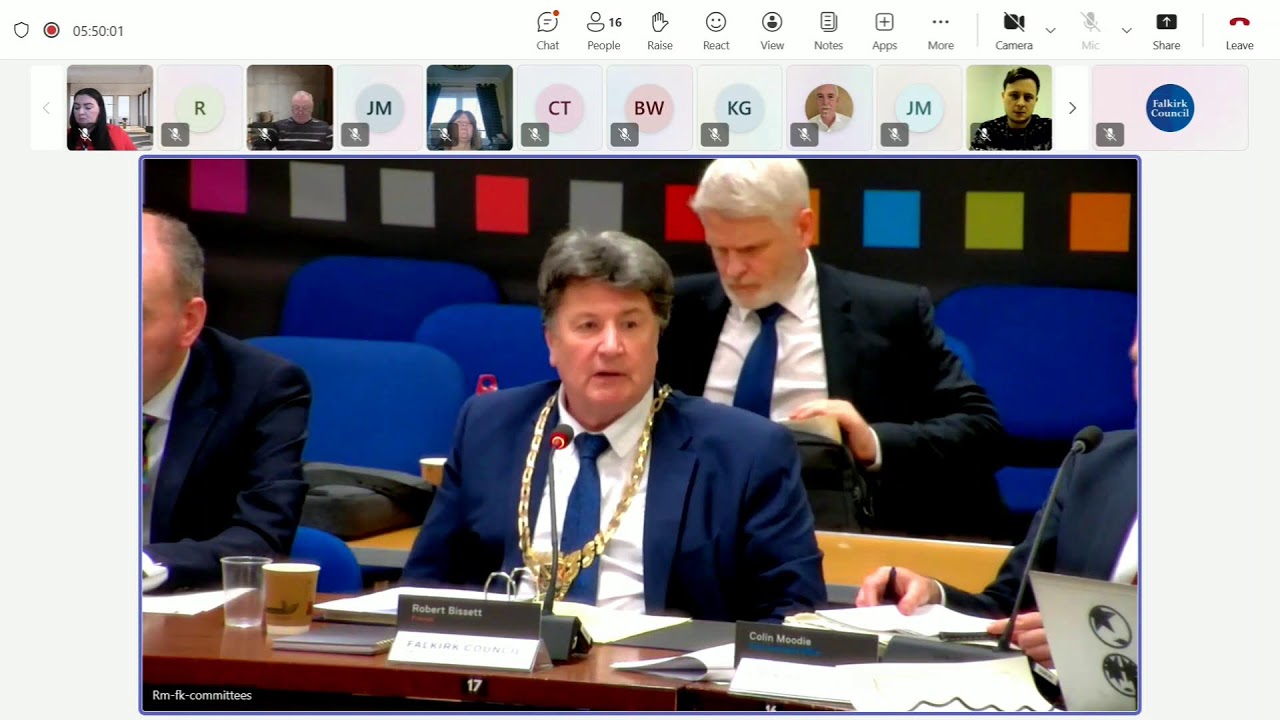Select the striped-shirt man video tile
This screenshot has height=720, width=1280.
point(290,108)
